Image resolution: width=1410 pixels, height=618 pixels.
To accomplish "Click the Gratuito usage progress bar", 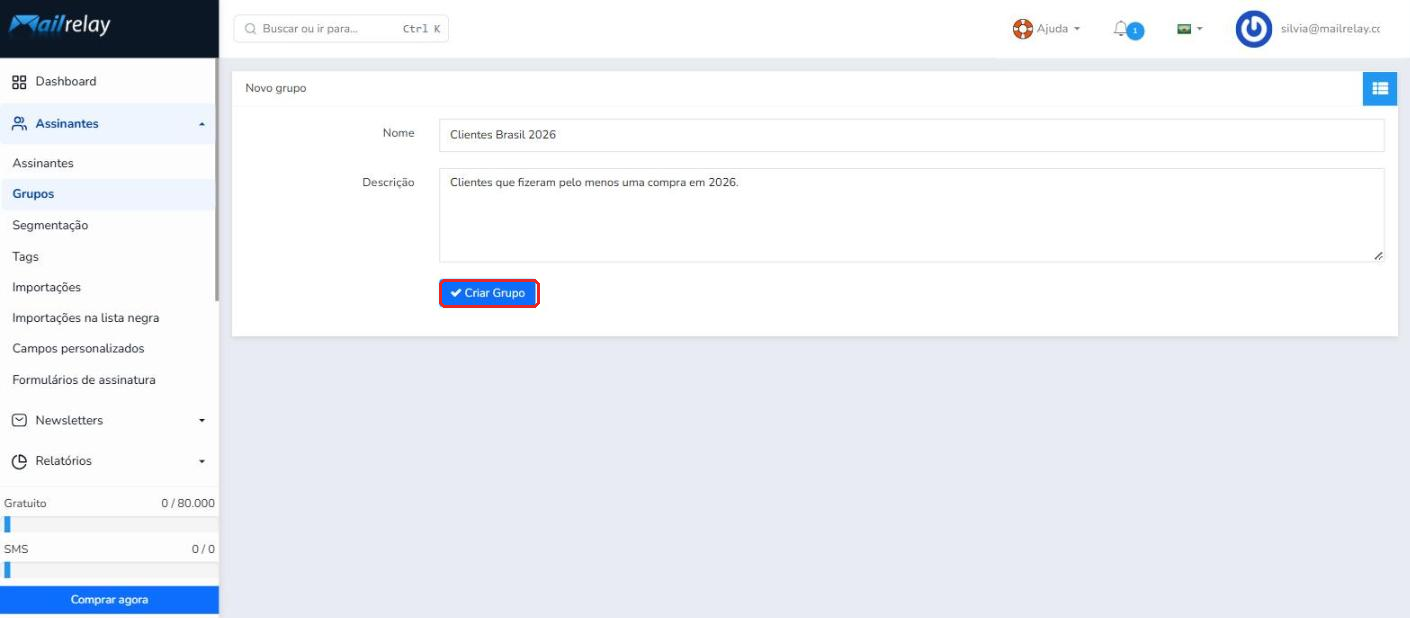I will coord(109,525).
